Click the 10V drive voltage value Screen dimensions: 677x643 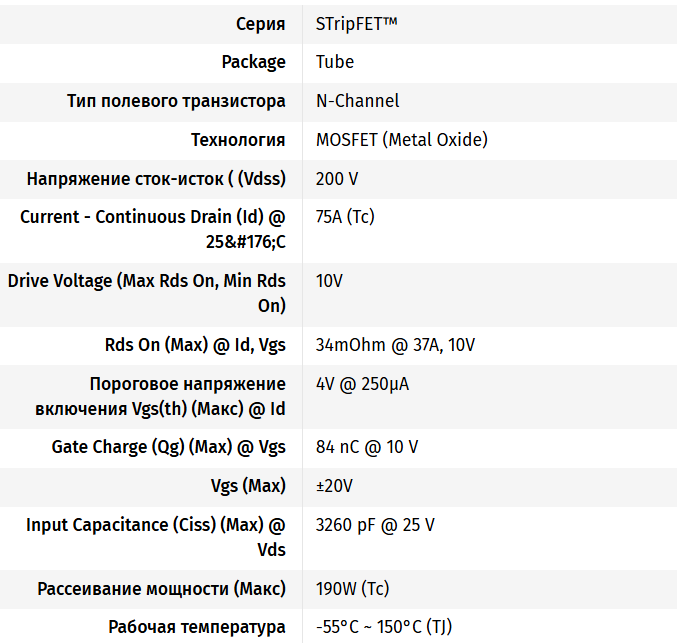pos(329,281)
